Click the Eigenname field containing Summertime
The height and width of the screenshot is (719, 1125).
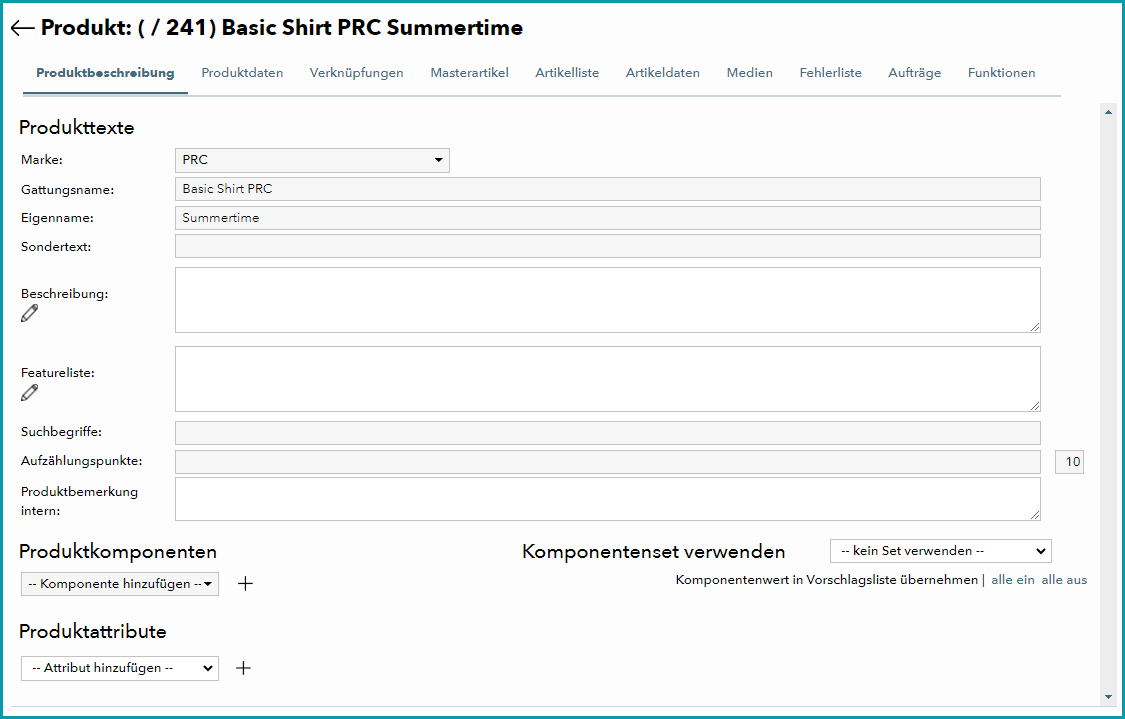click(608, 218)
